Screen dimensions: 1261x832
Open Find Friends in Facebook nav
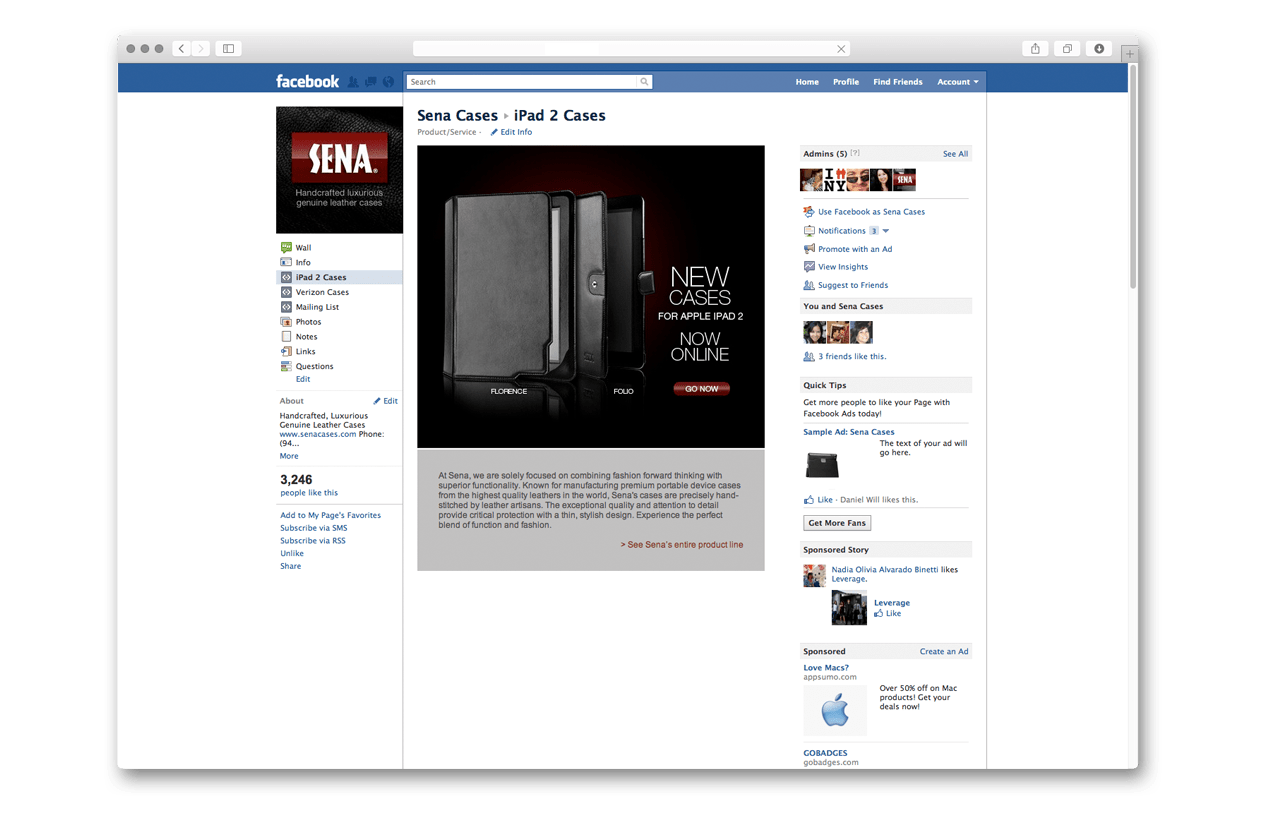click(898, 82)
